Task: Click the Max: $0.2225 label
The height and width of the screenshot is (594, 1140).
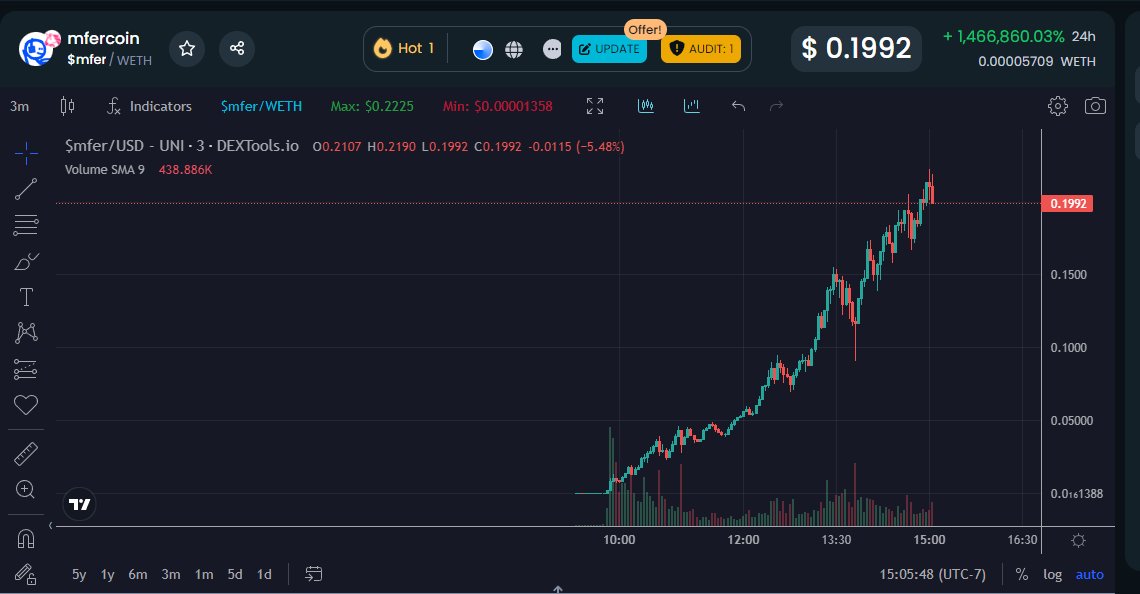Action: (x=372, y=106)
